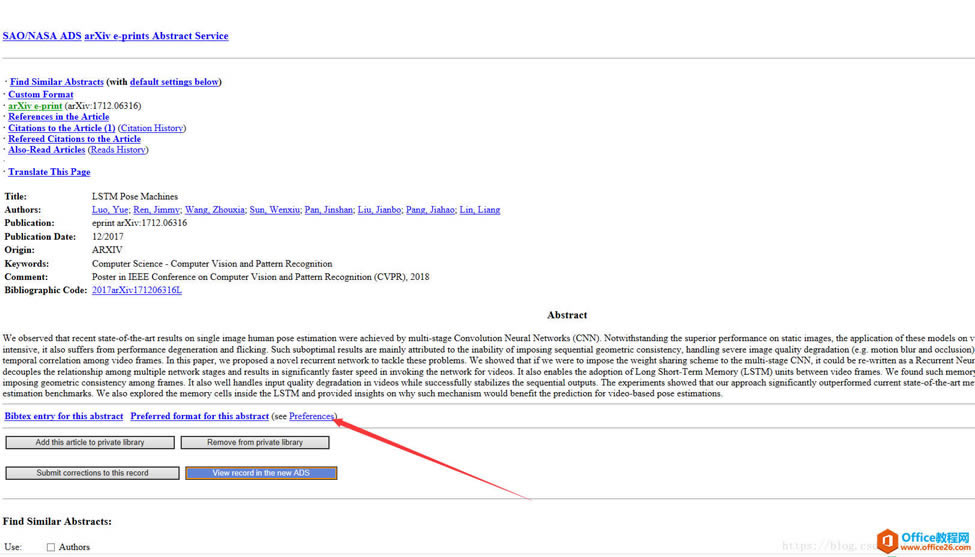The image size is (975, 557).
Task: Open author Pan, Jinshan link
Action: (x=328, y=210)
